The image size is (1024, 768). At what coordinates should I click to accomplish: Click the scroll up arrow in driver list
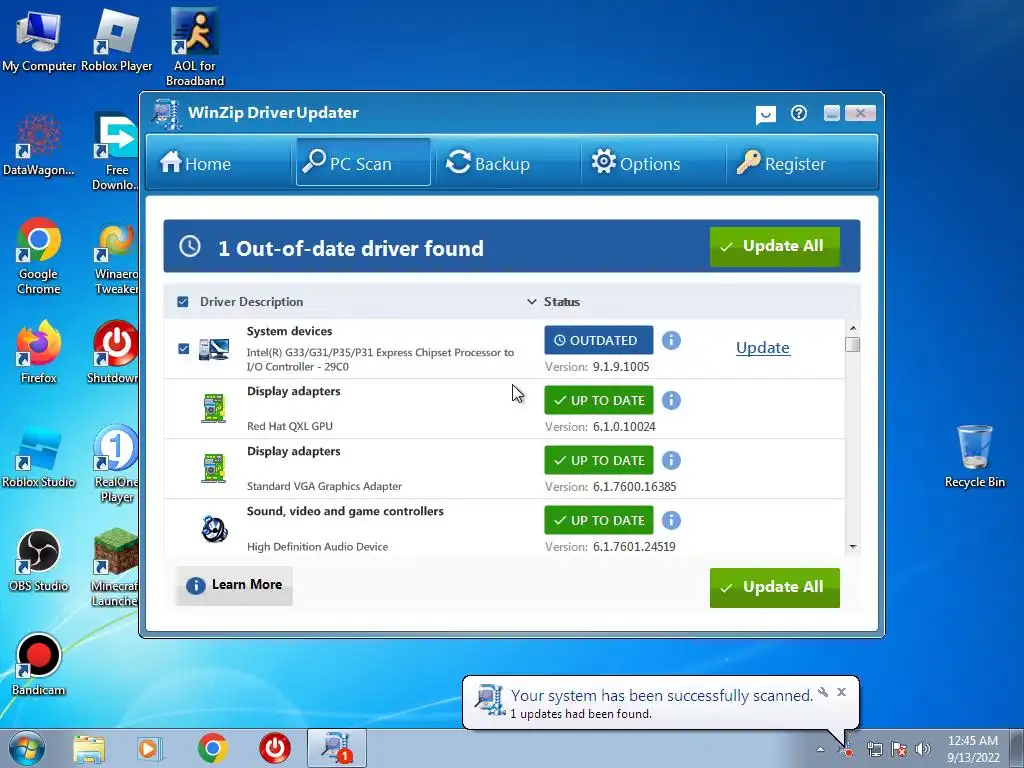[x=853, y=328]
